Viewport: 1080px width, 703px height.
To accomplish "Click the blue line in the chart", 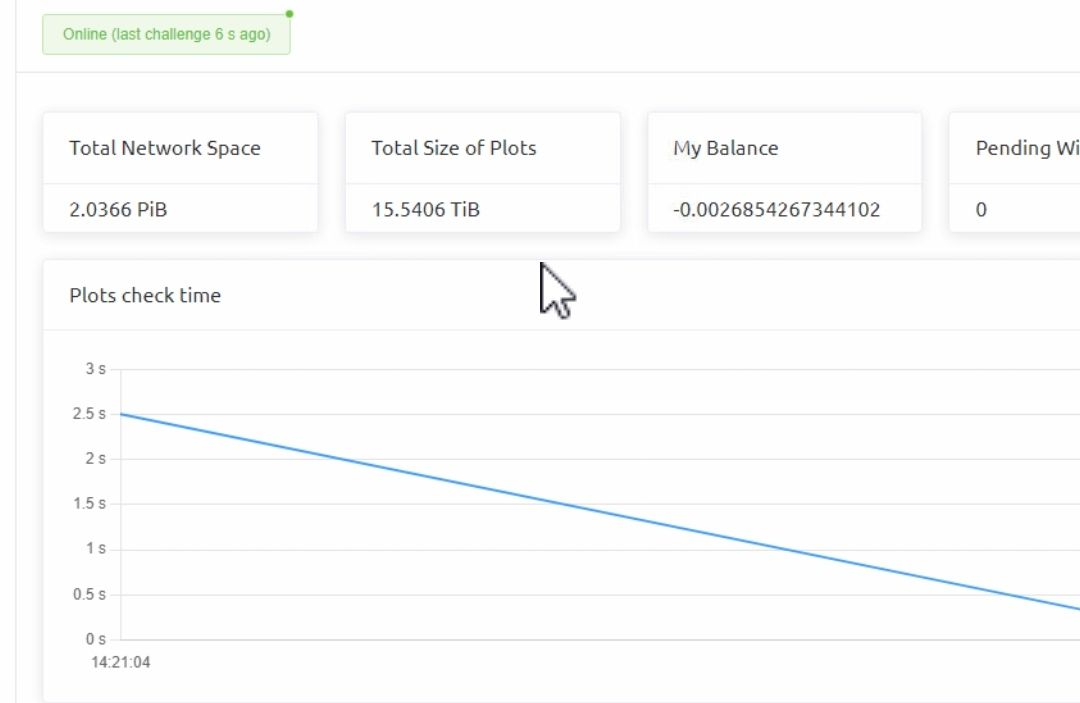I will pyautogui.click(x=600, y=511).
